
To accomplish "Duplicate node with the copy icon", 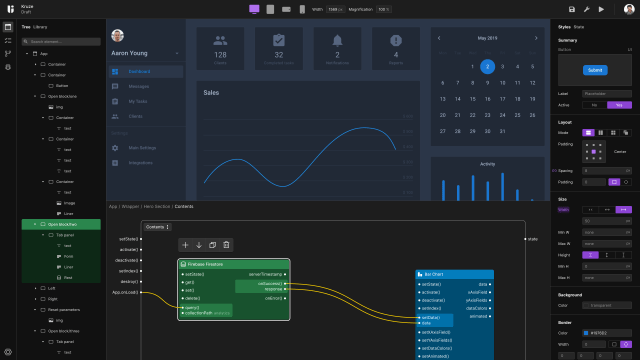I will 212,245.
